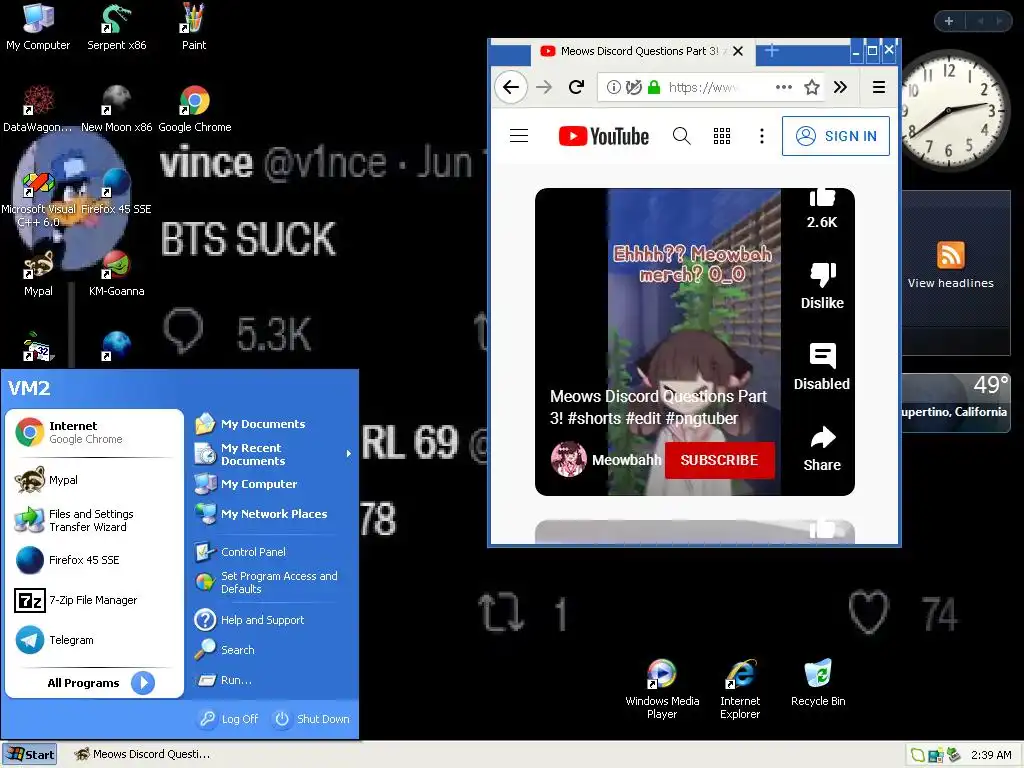Launch KM-Goanna desktop shortcut
Screen dimensions: 1024x768
116,274
